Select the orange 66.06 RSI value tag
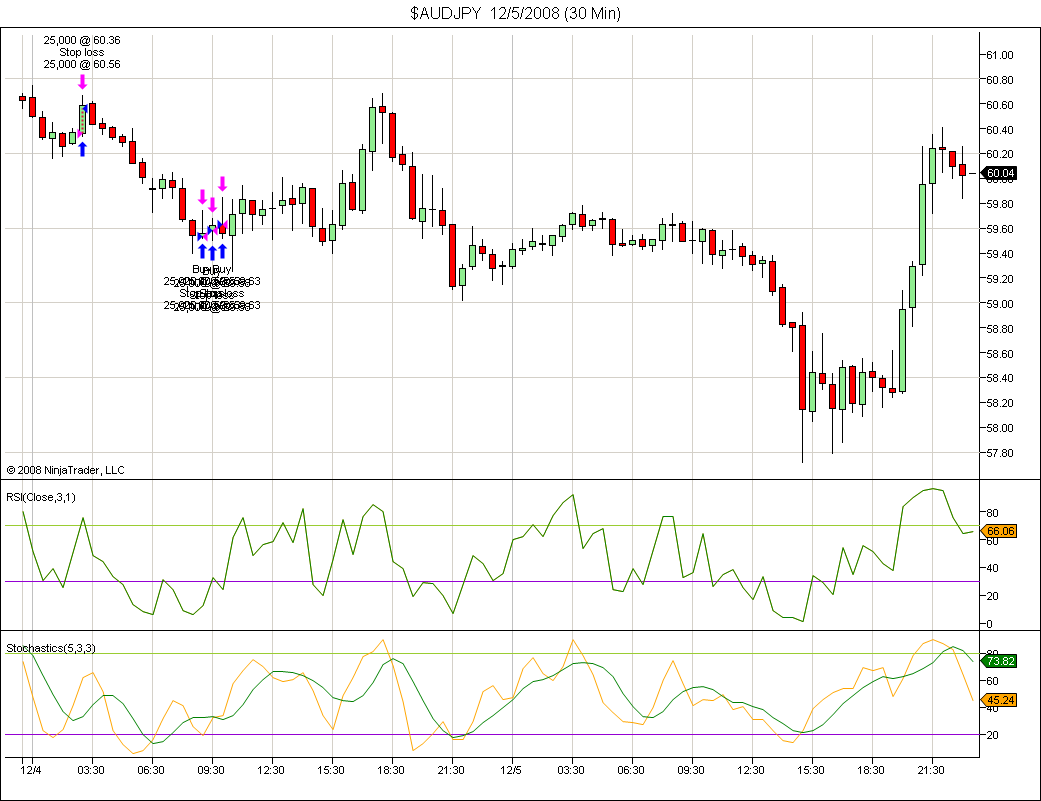This screenshot has height=801, width=1041. tap(999, 531)
